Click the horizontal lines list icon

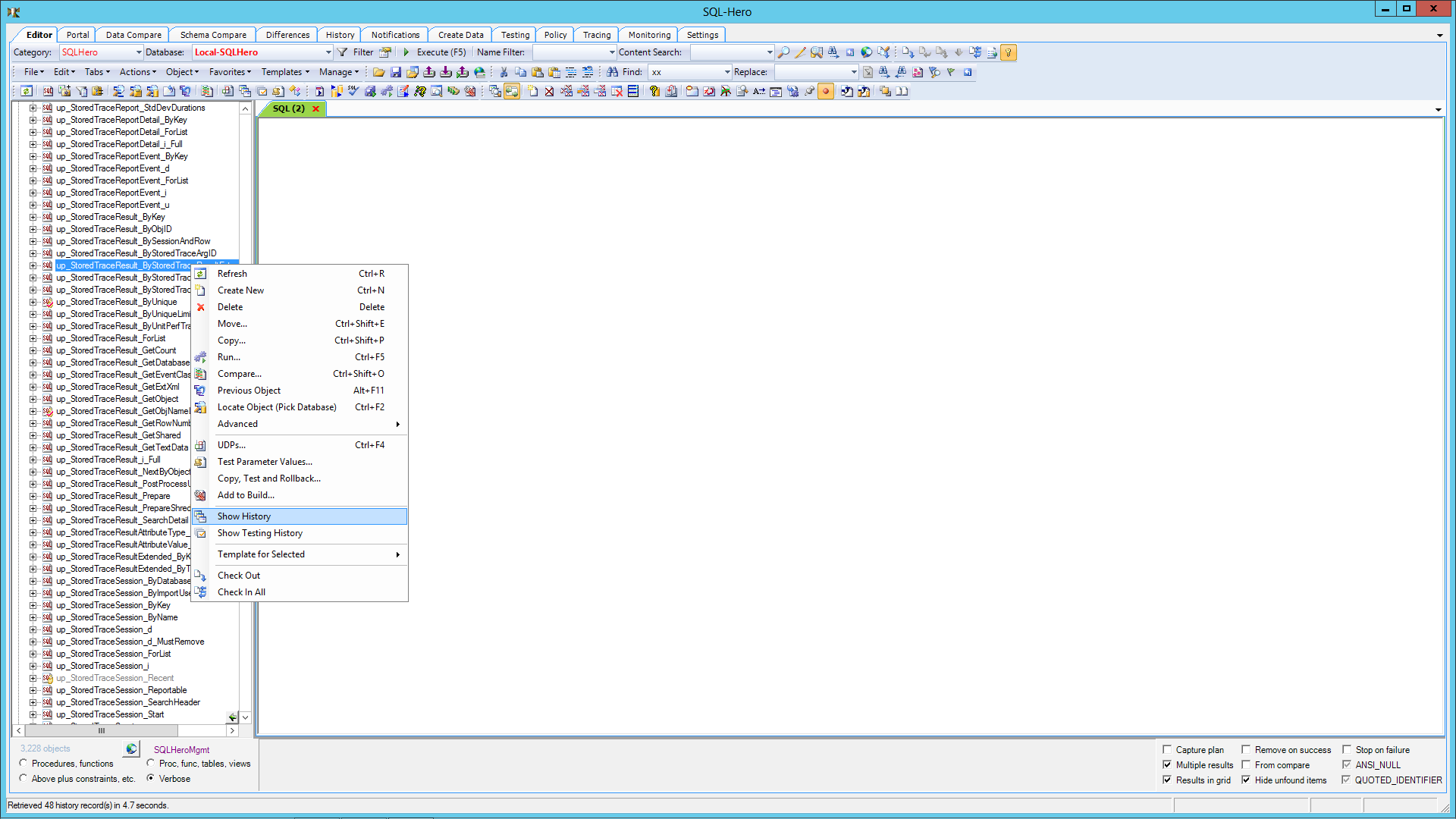(633, 91)
